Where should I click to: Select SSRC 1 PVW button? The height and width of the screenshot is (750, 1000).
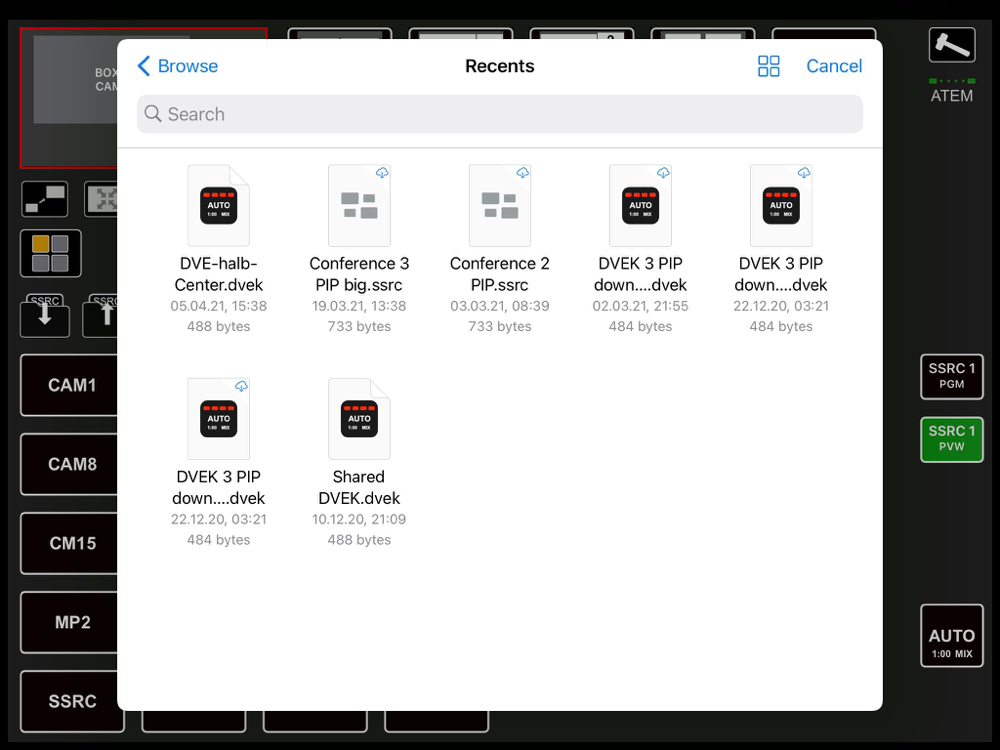click(x=952, y=439)
